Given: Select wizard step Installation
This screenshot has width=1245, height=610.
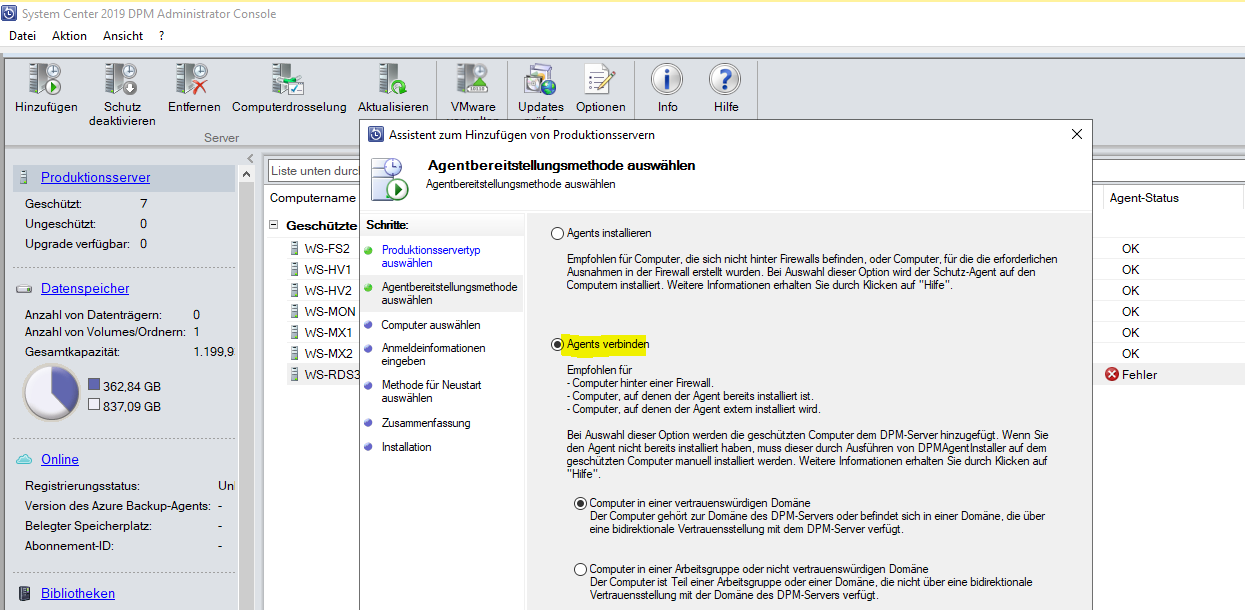Looking at the screenshot, I should tap(407, 447).
